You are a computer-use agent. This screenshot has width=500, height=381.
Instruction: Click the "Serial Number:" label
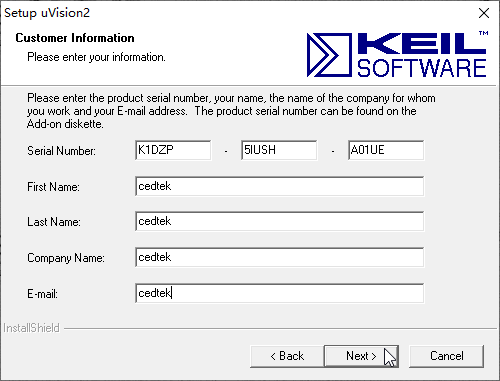click(61, 151)
